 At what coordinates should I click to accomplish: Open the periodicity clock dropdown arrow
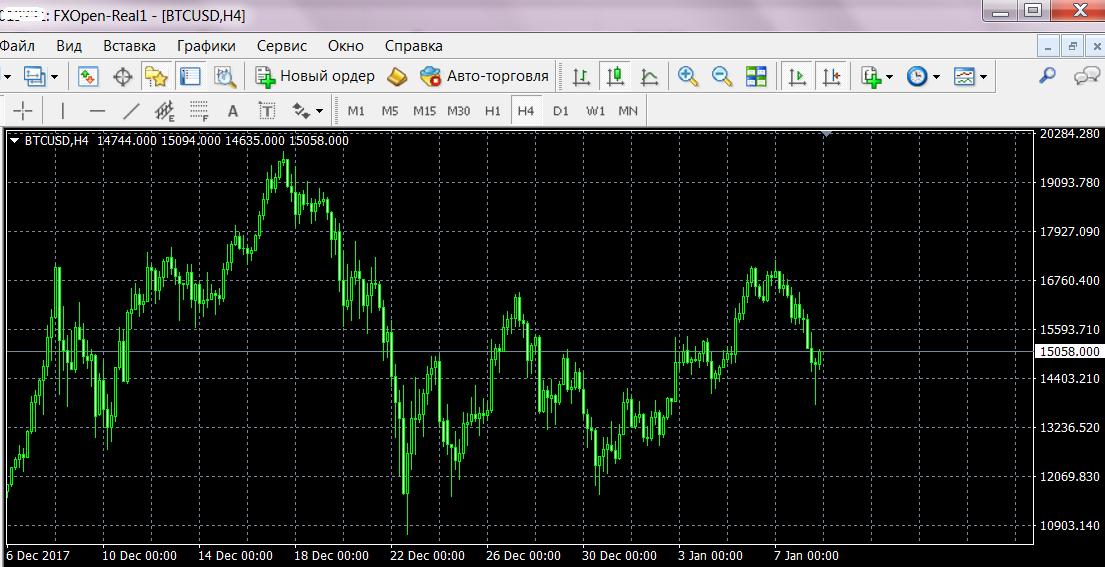936,77
